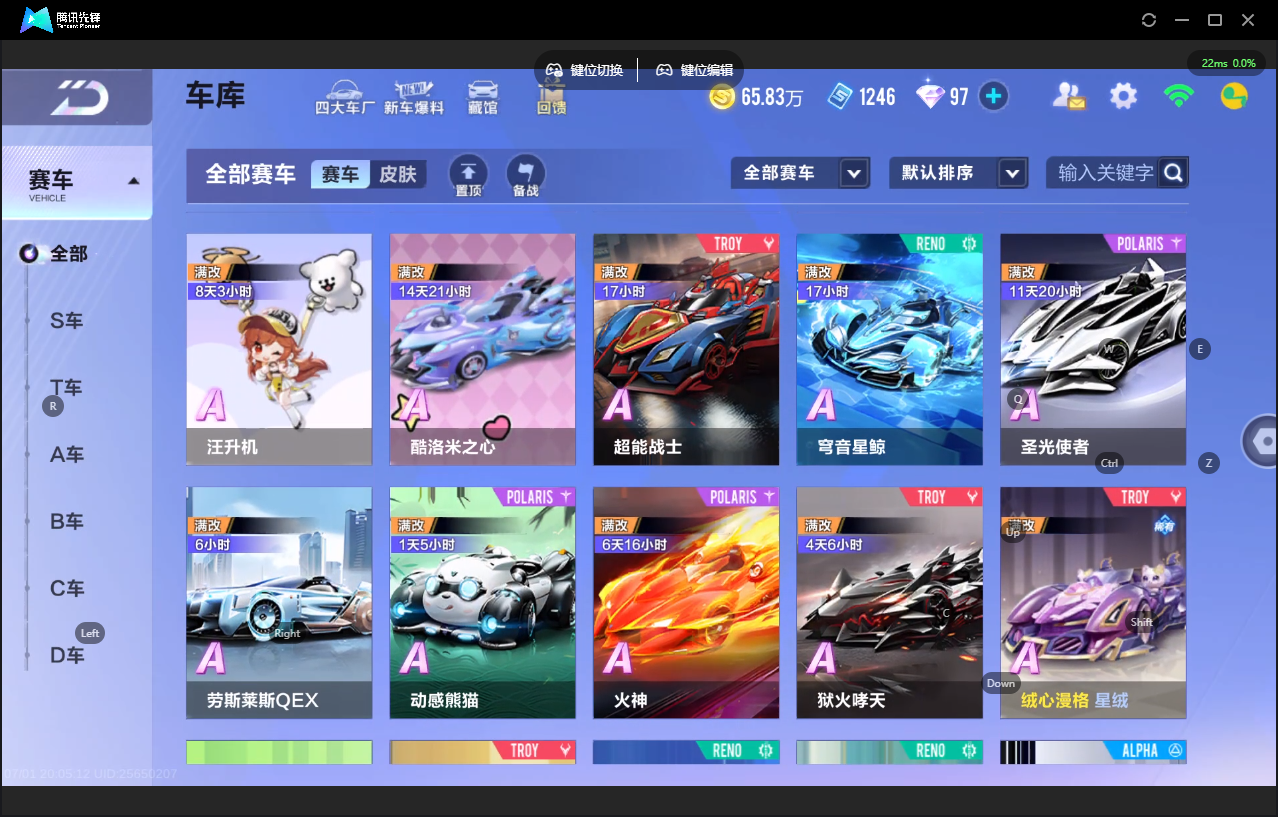Click the Tencent emulator logo
This screenshot has width=1278, height=817.
tap(61, 20)
